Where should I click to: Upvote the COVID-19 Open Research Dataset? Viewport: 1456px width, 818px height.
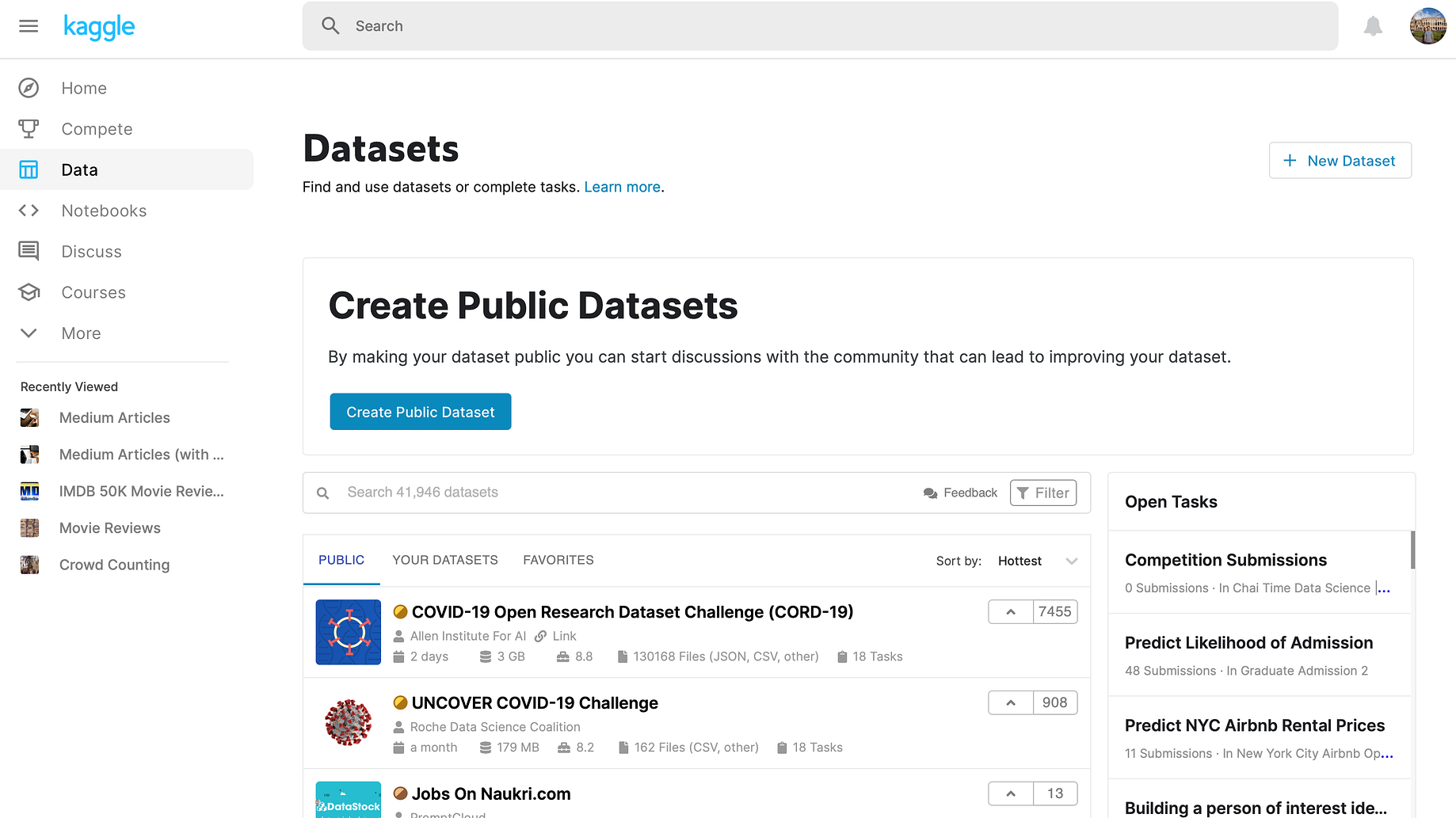(1011, 612)
